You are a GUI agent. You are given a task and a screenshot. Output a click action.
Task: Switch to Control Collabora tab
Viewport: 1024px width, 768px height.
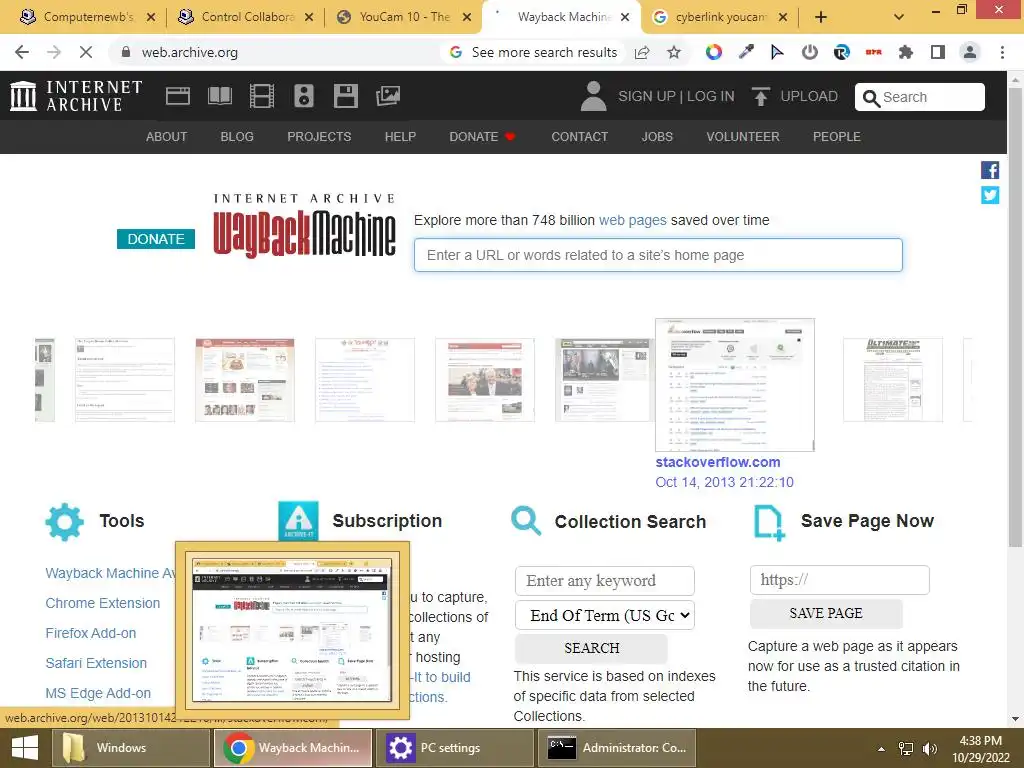click(245, 17)
